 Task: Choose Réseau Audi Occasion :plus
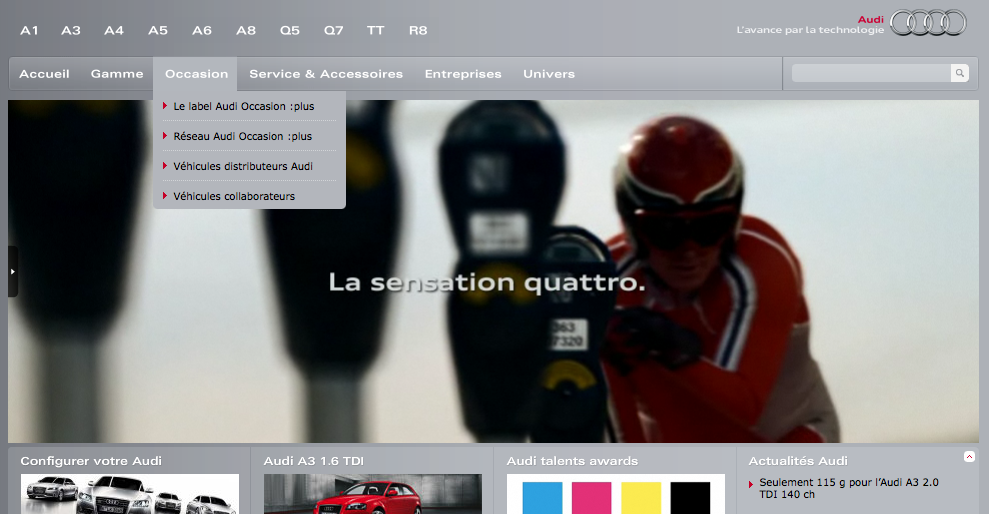coord(242,136)
